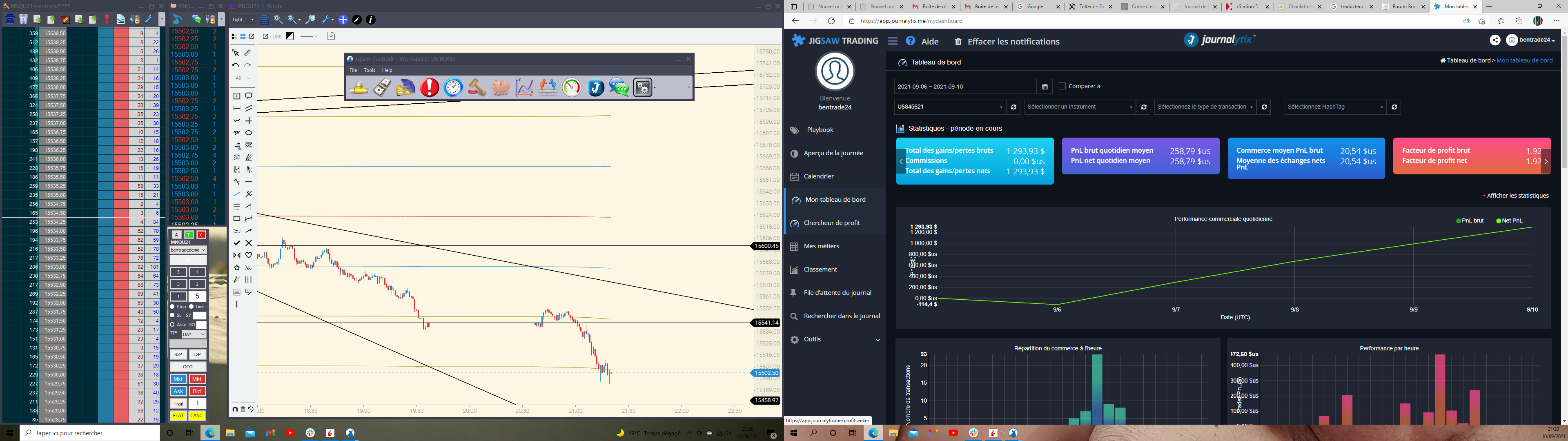The width and height of the screenshot is (1568, 441).
Task: Select the Limit radio button in order panel
Action: (x=192, y=306)
